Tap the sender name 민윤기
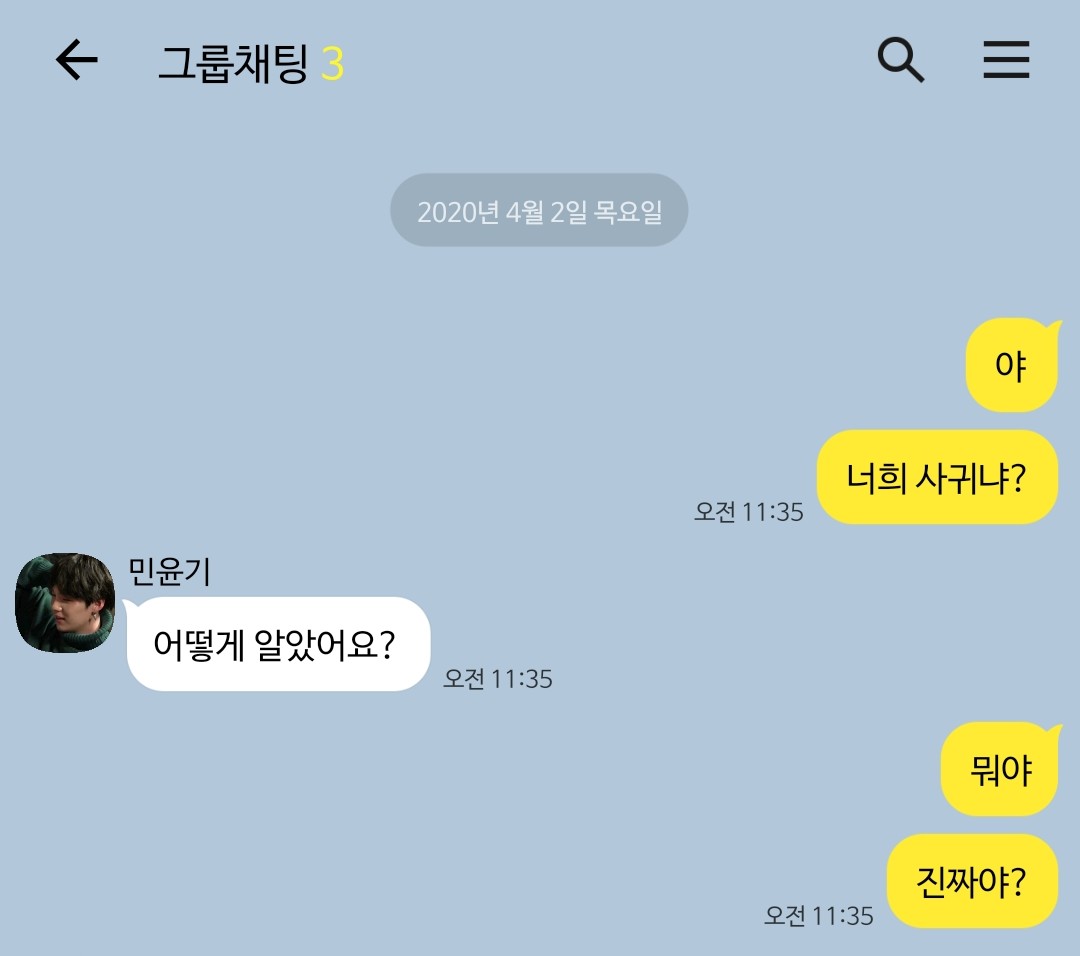This screenshot has height=956, width=1080. coord(169,572)
